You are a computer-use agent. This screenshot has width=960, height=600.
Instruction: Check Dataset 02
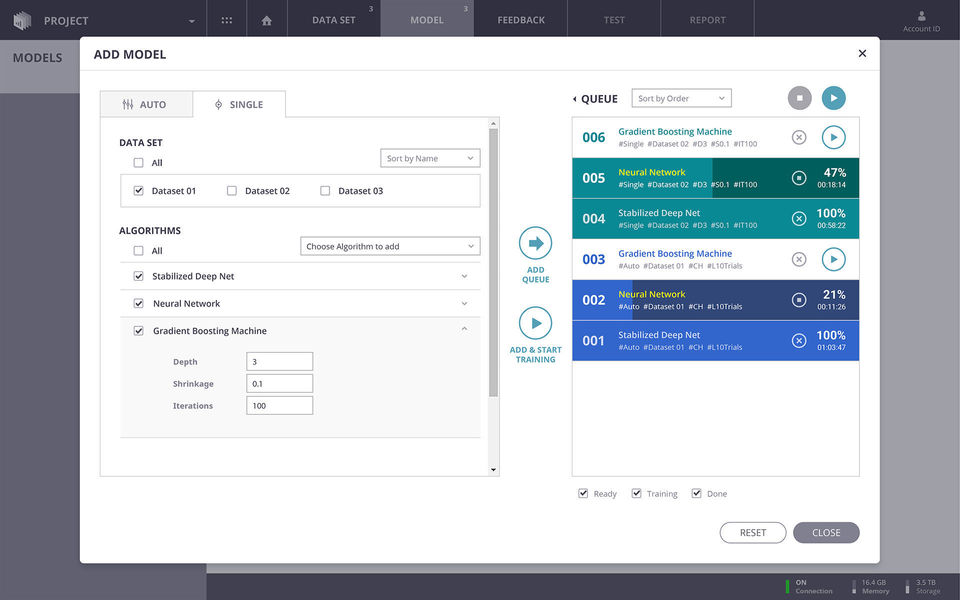(x=231, y=191)
